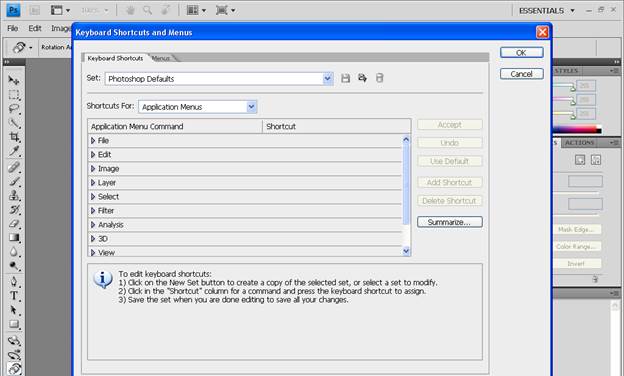Open the Edit menu in Photoshop
The image size is (624, 376).
pos(35,28)
